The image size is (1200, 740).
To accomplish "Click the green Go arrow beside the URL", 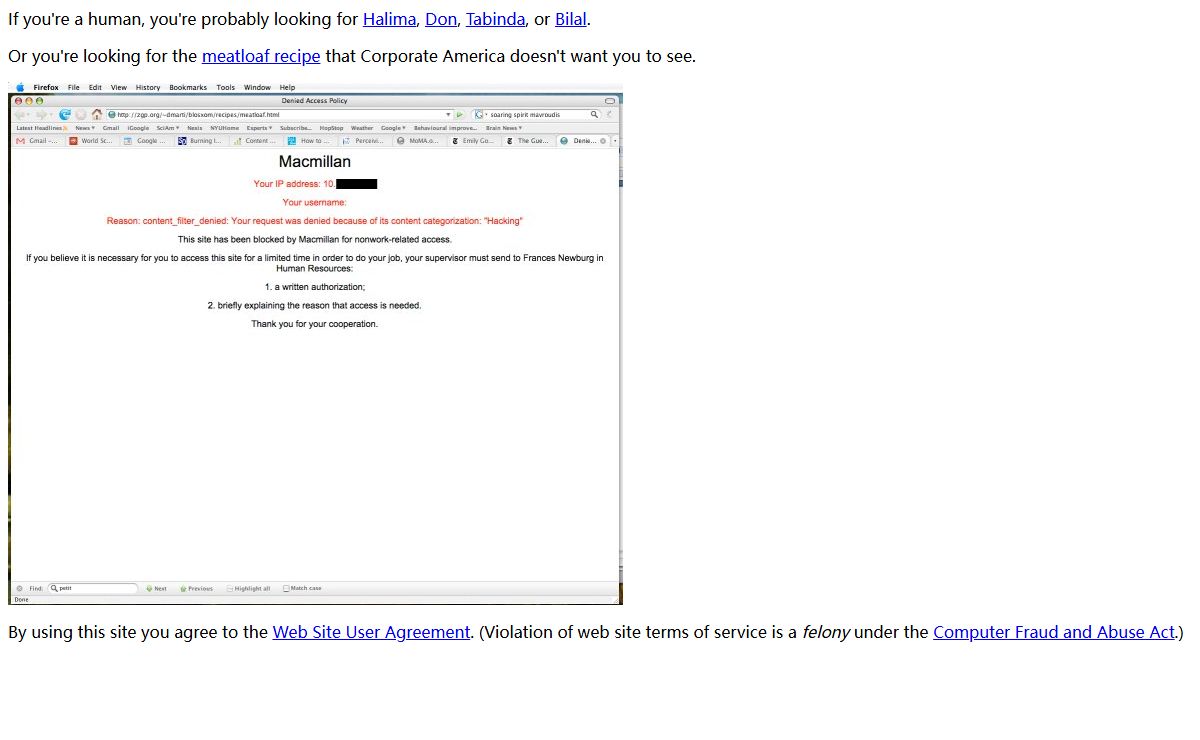I will click(x=460, y=115).
